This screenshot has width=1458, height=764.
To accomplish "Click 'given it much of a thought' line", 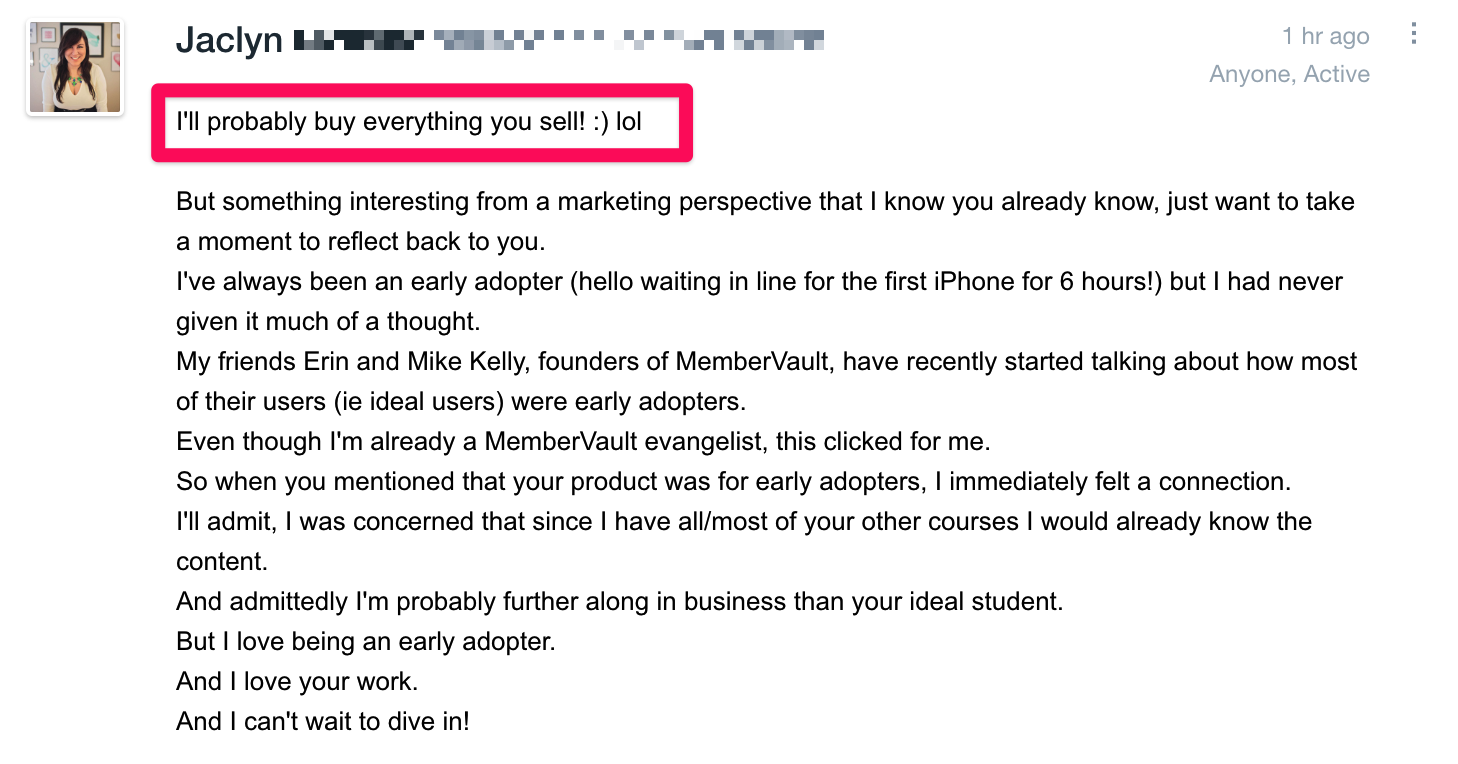I will 329,322.
